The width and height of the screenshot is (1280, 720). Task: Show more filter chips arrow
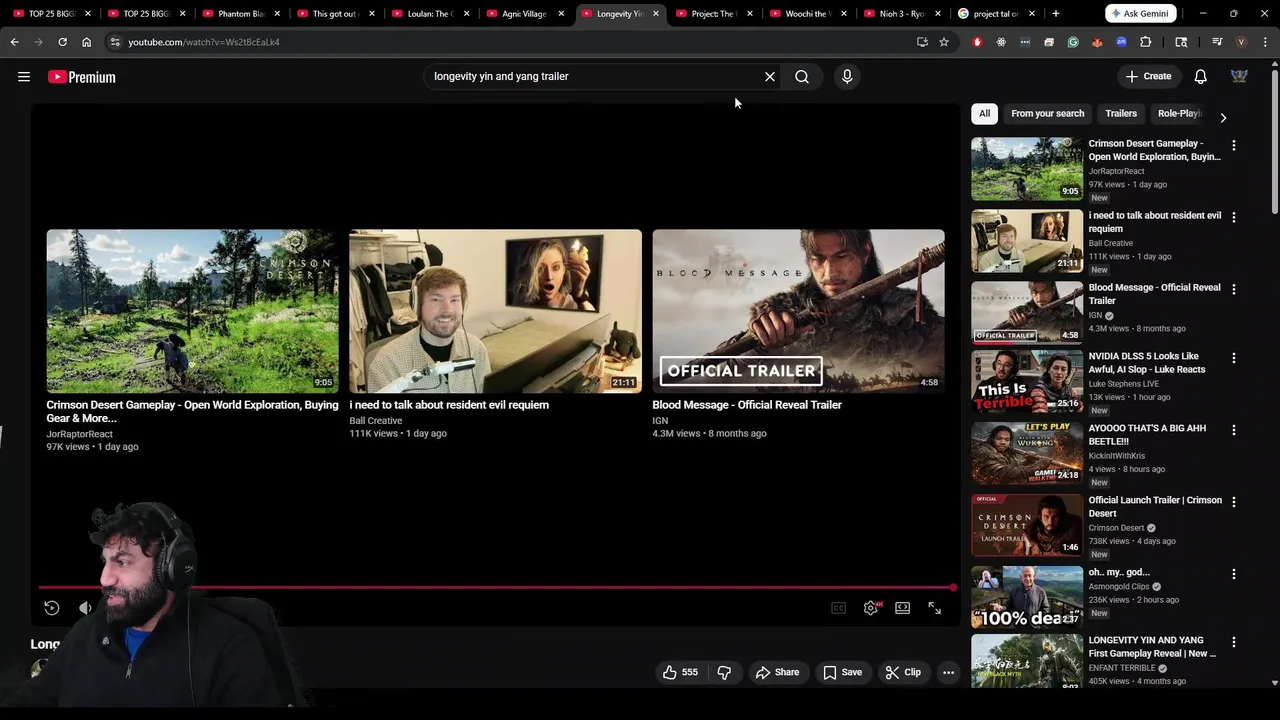point(1223,118)
